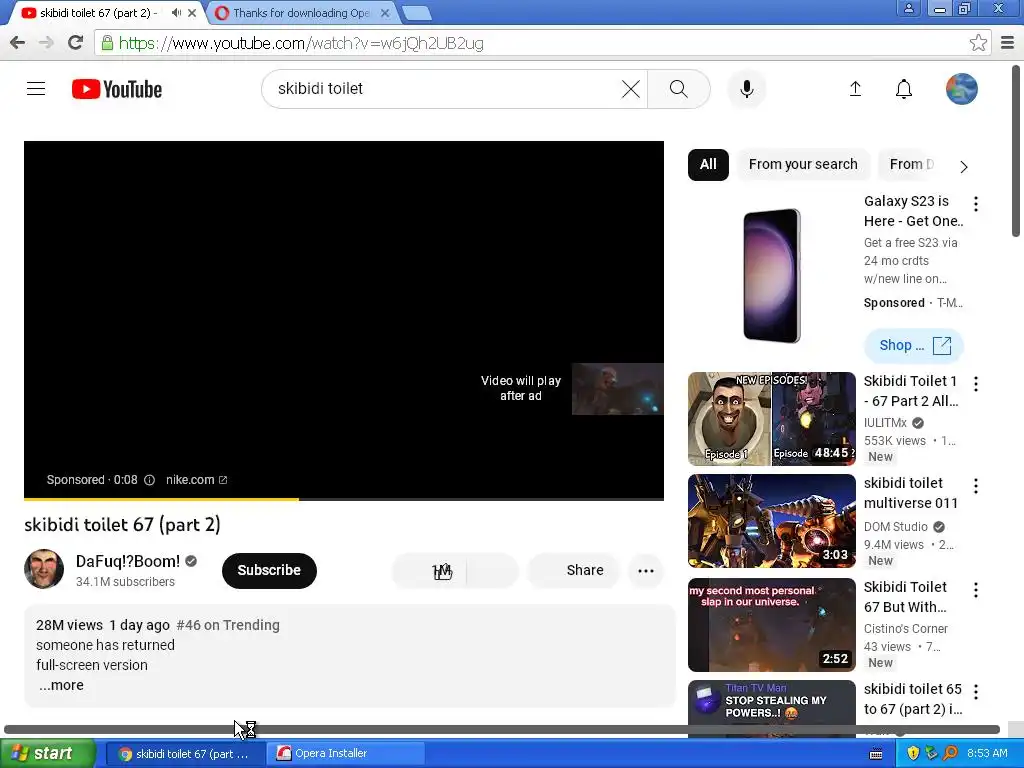Screen dimensions: 1024x768
Task: Click the ad info circle icon
Action: (149, 480)
